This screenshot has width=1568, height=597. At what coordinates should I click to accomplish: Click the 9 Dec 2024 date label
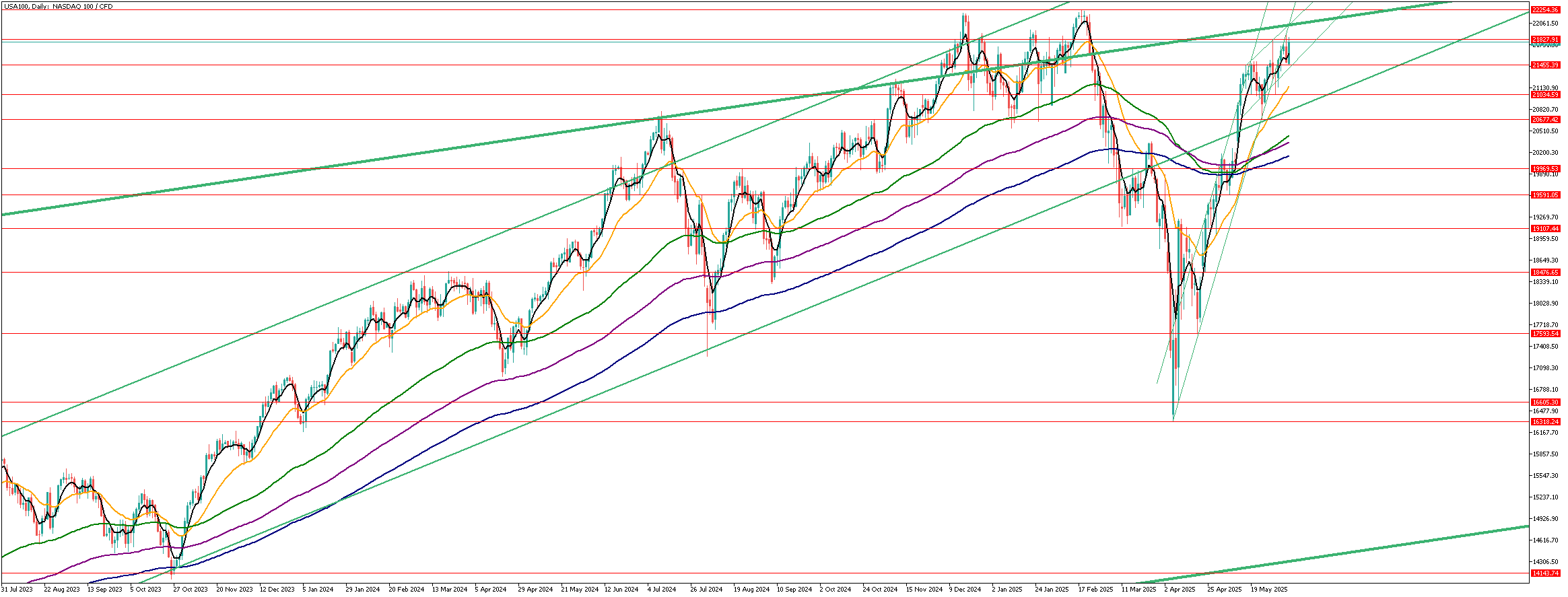coord(965,590)
